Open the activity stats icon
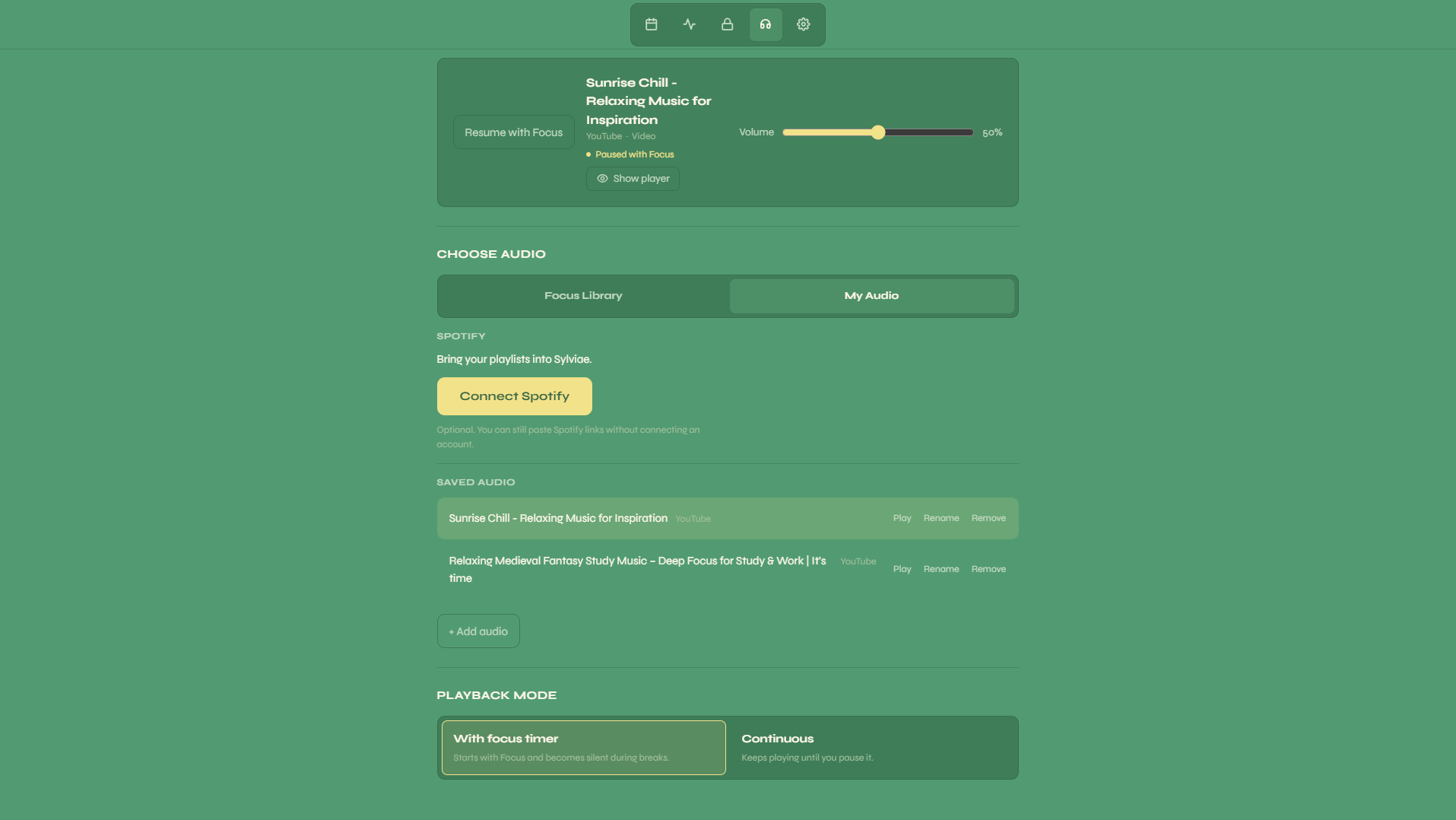The width and height of the screenshot is (1456, 820). pyautogui.click(x=690, y=24)
